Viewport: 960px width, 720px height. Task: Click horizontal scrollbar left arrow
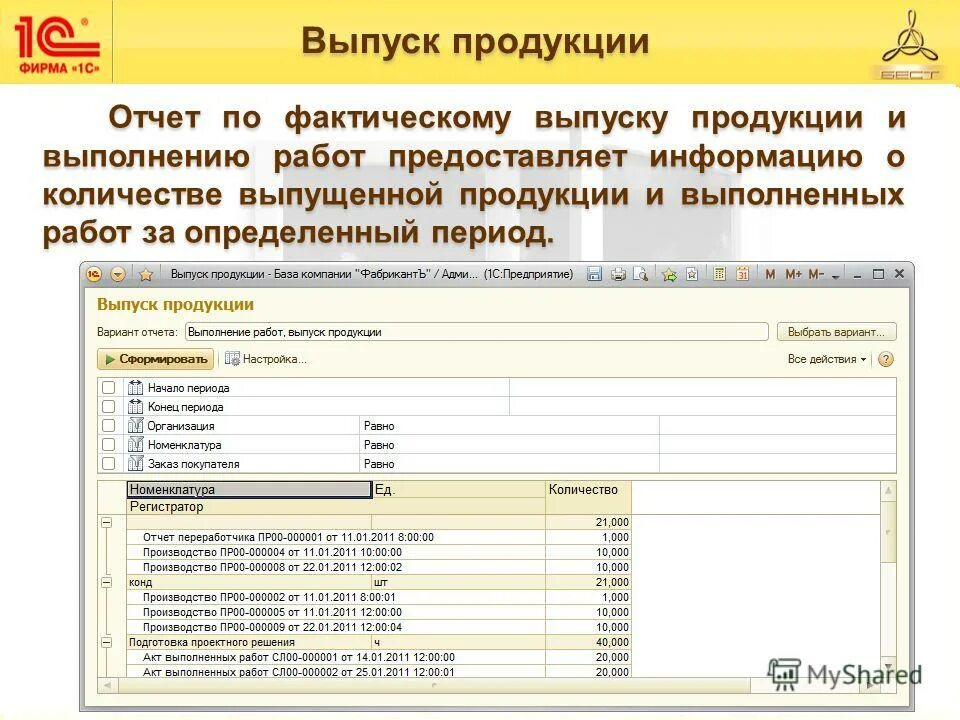[x=107, y=685]
